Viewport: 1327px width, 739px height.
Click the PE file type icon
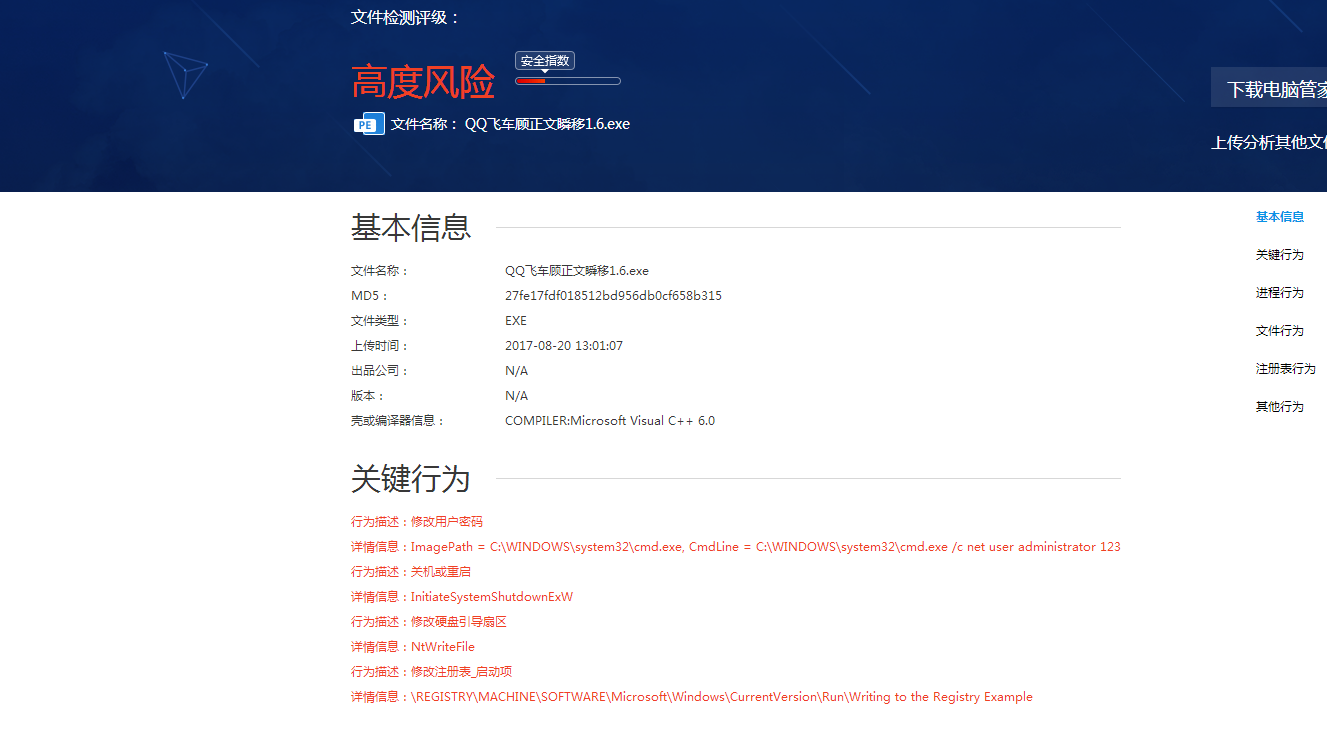click(x=369, y=124)
